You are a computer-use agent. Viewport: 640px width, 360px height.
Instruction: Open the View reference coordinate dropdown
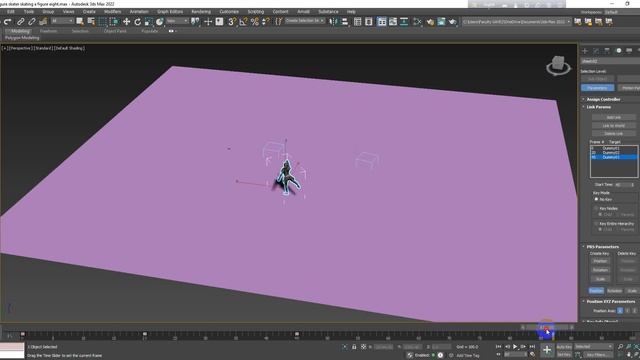click(x=178, y=21)
